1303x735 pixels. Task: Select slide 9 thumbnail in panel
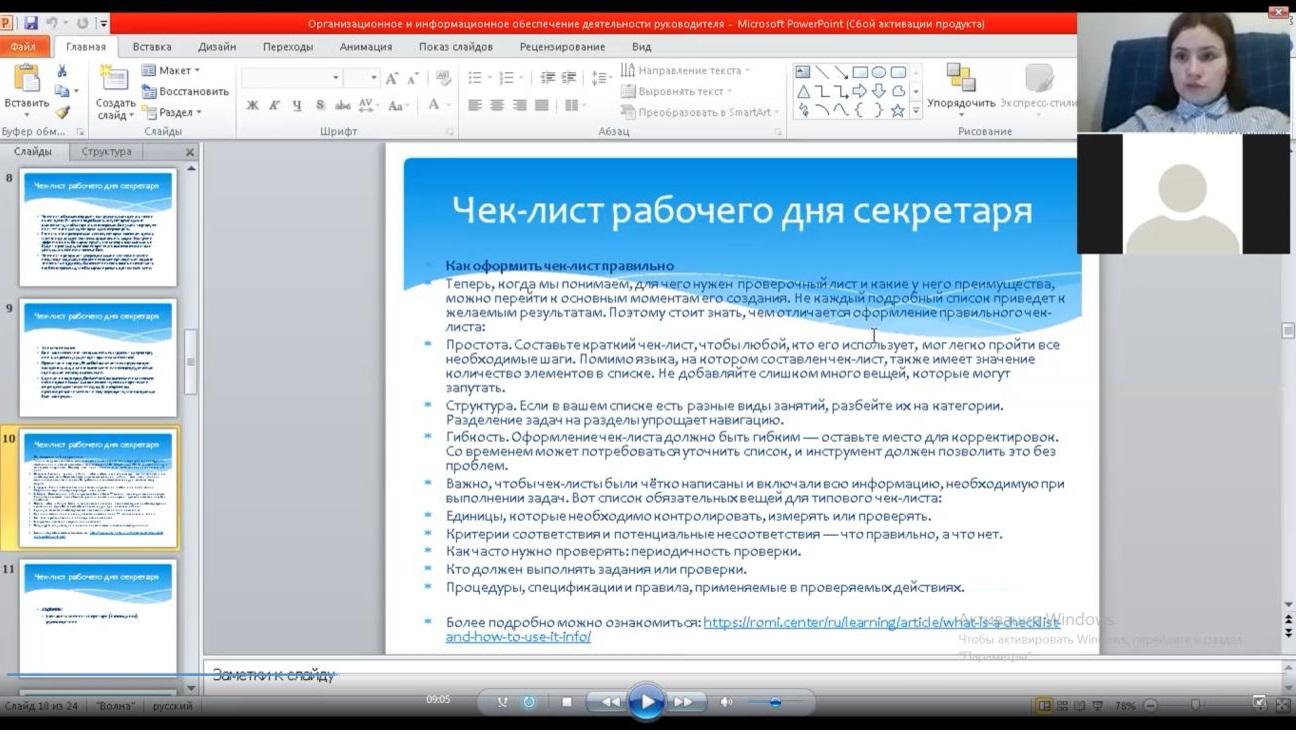tap(98, 358)
